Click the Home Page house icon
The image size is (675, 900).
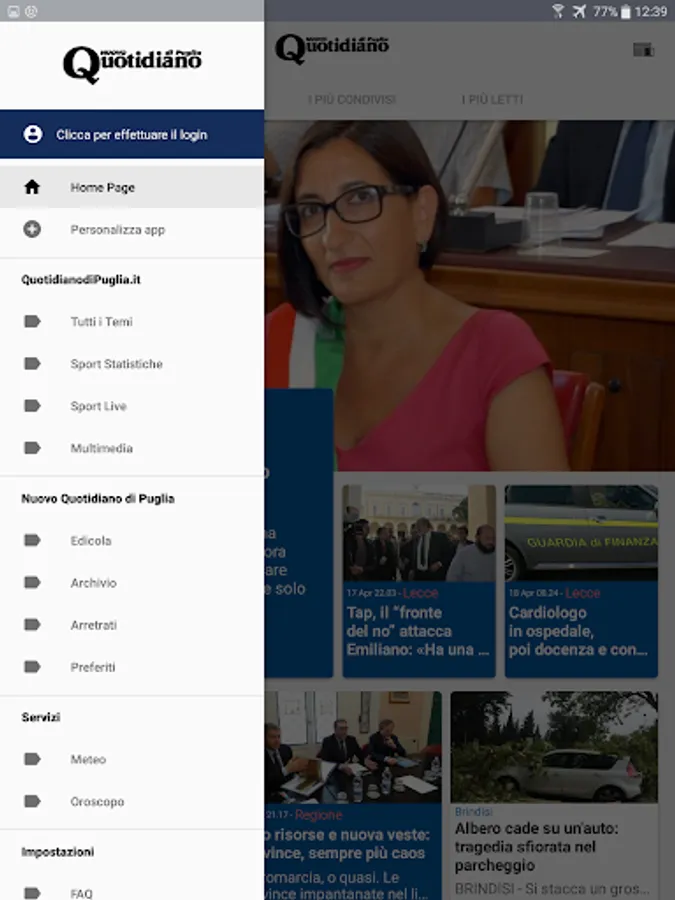32,187
